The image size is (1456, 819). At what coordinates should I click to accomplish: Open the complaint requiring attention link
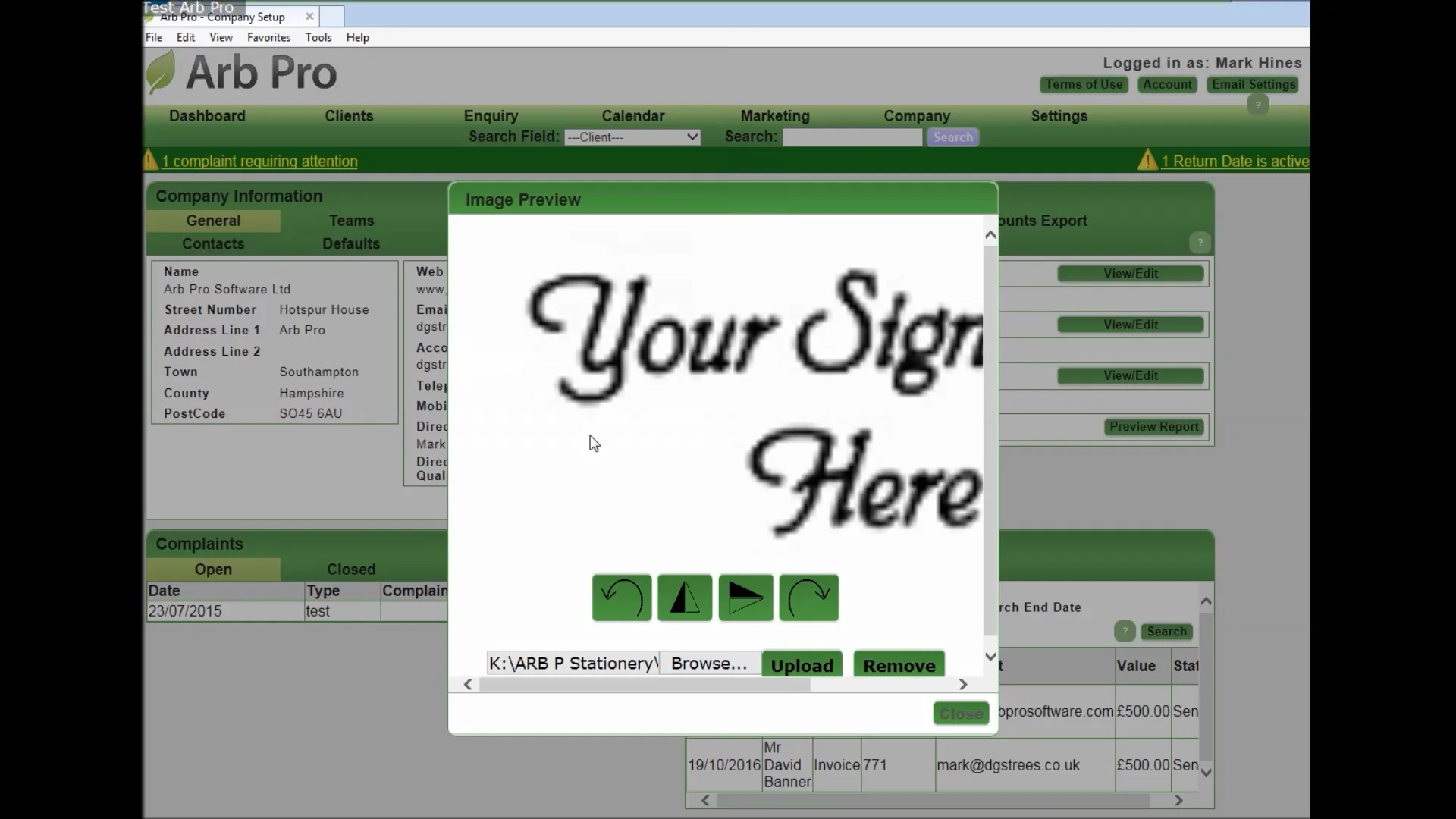coord(259,162)
